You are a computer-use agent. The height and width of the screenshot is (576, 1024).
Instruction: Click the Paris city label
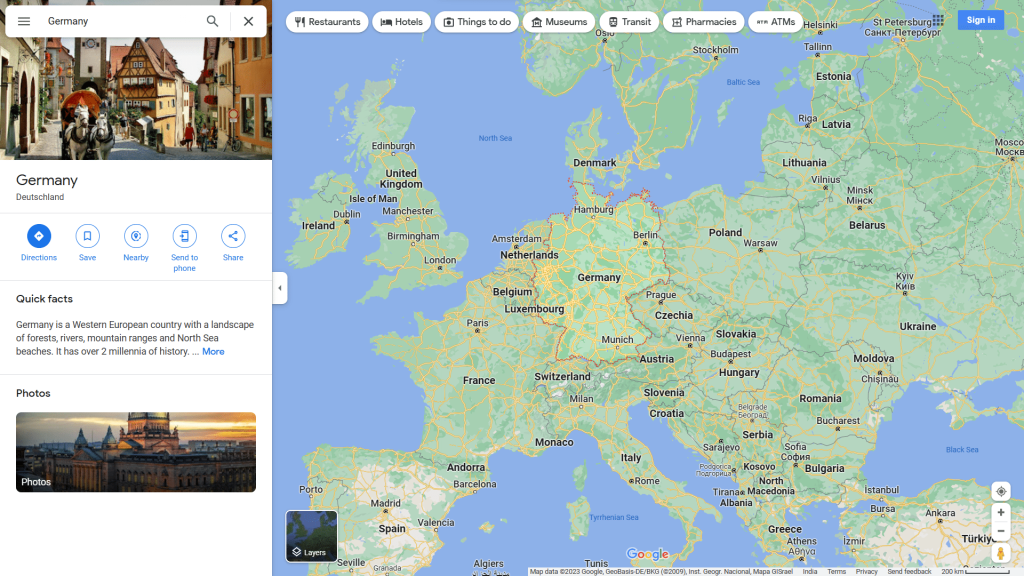point(477,323)
